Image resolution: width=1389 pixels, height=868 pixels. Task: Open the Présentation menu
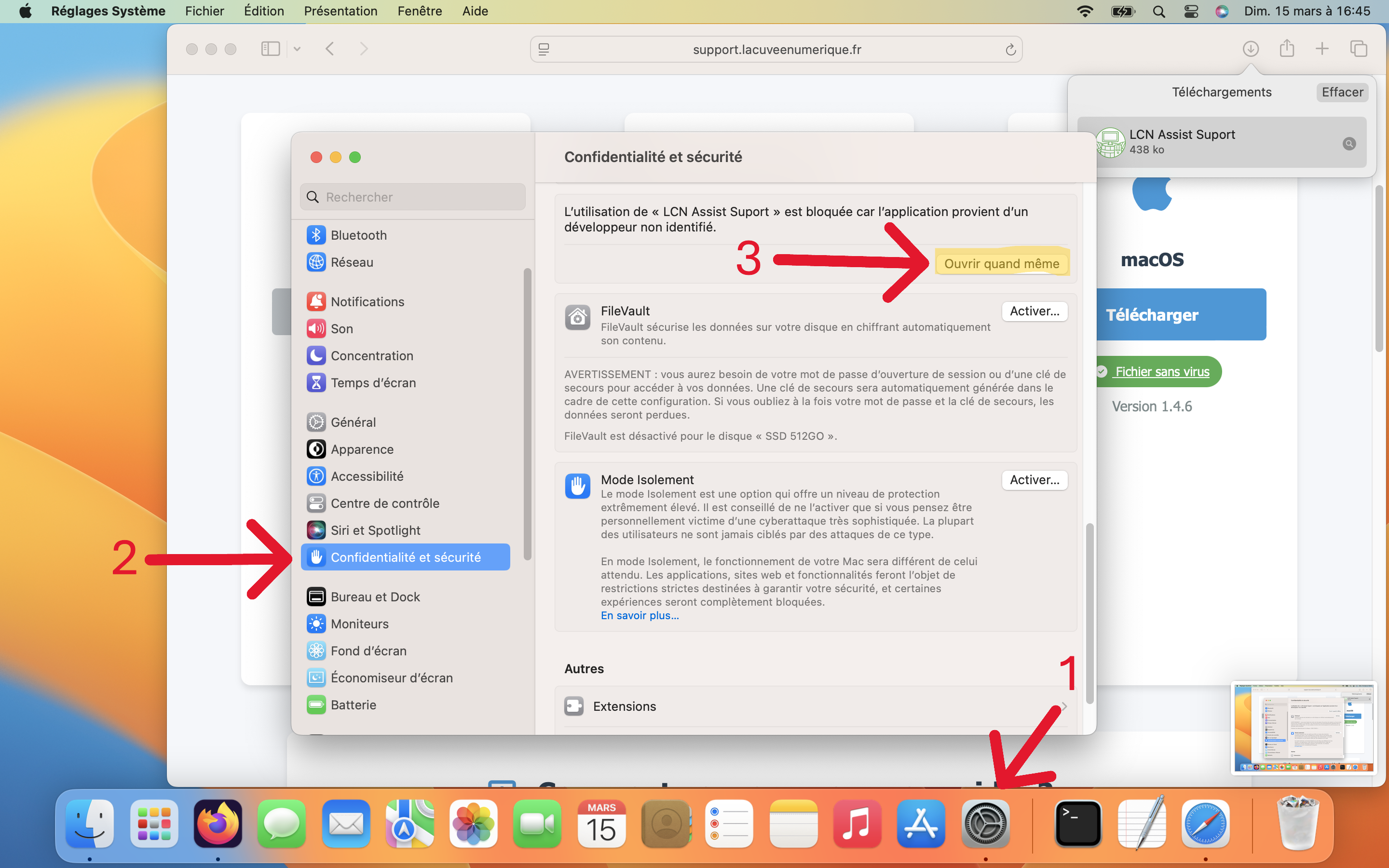(340, 11)
